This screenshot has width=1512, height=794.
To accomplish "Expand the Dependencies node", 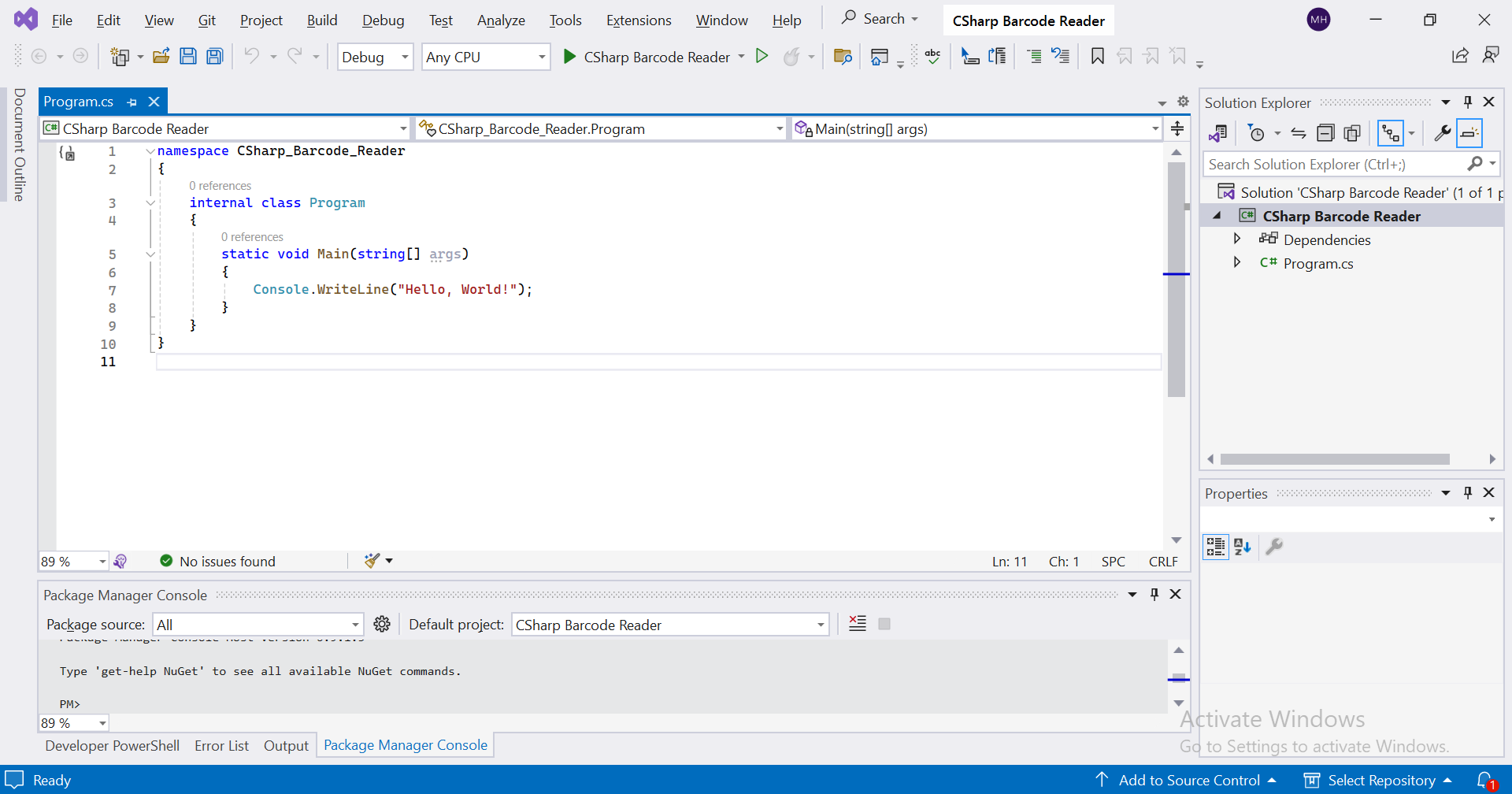I will [x=1237, y=239].
